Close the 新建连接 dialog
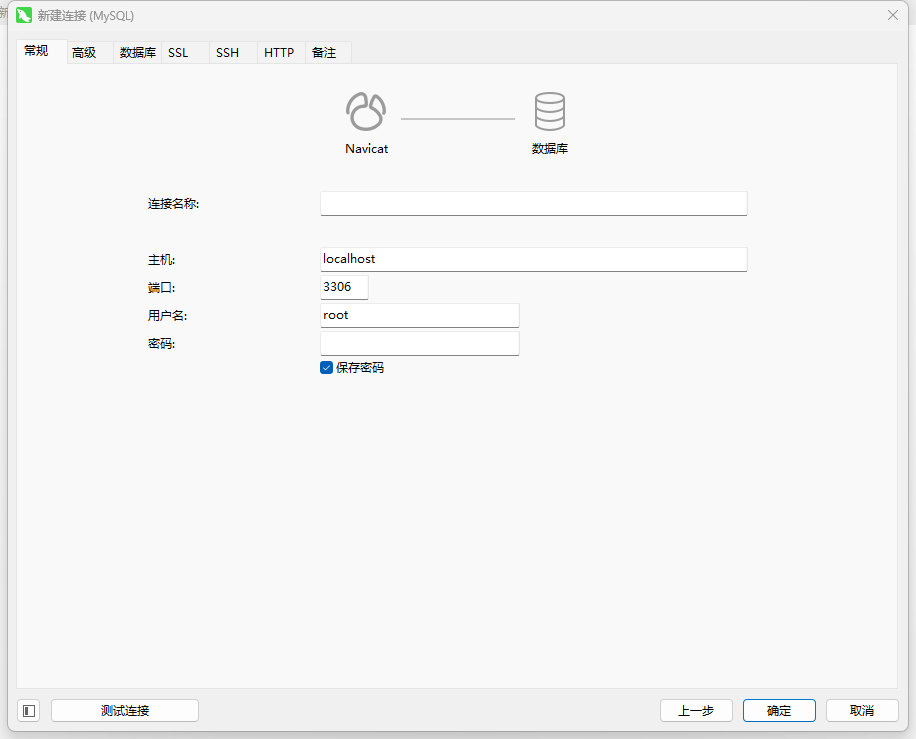 click(x=893, y=15)
